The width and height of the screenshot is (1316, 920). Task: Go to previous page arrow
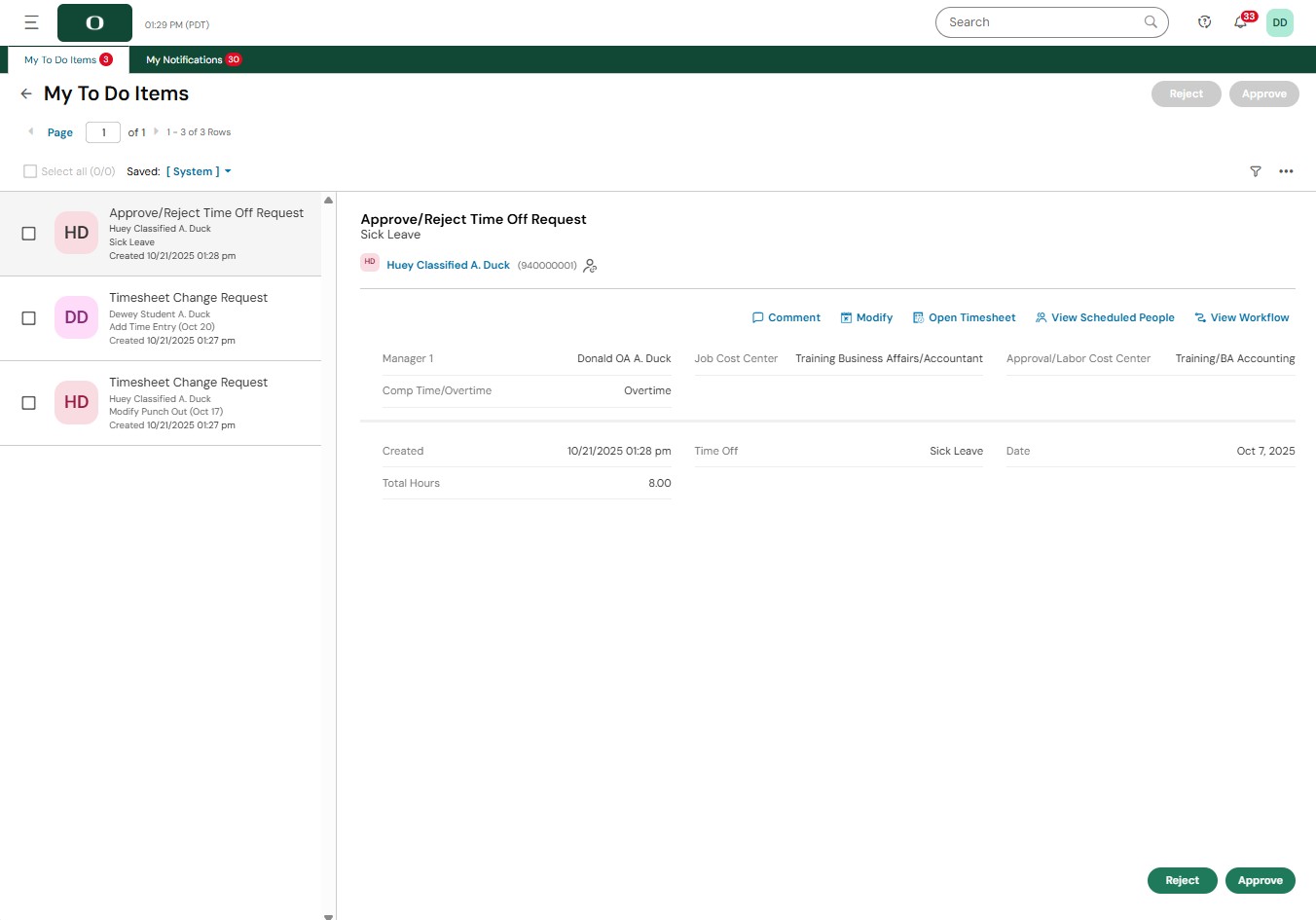pos(30,131)
